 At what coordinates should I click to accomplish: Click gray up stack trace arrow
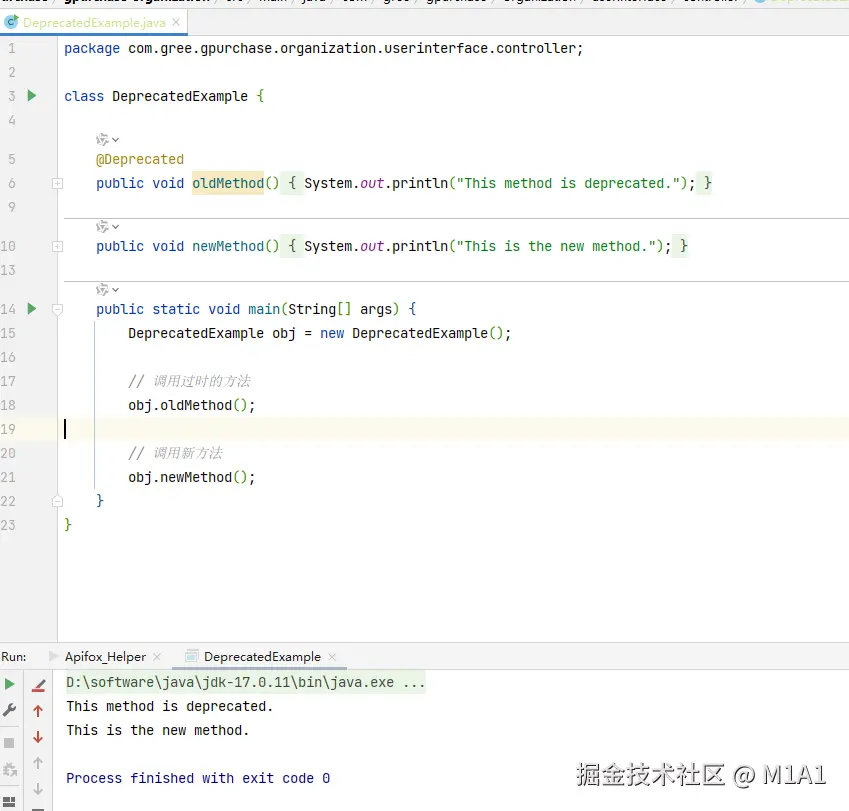coord(38,763)
